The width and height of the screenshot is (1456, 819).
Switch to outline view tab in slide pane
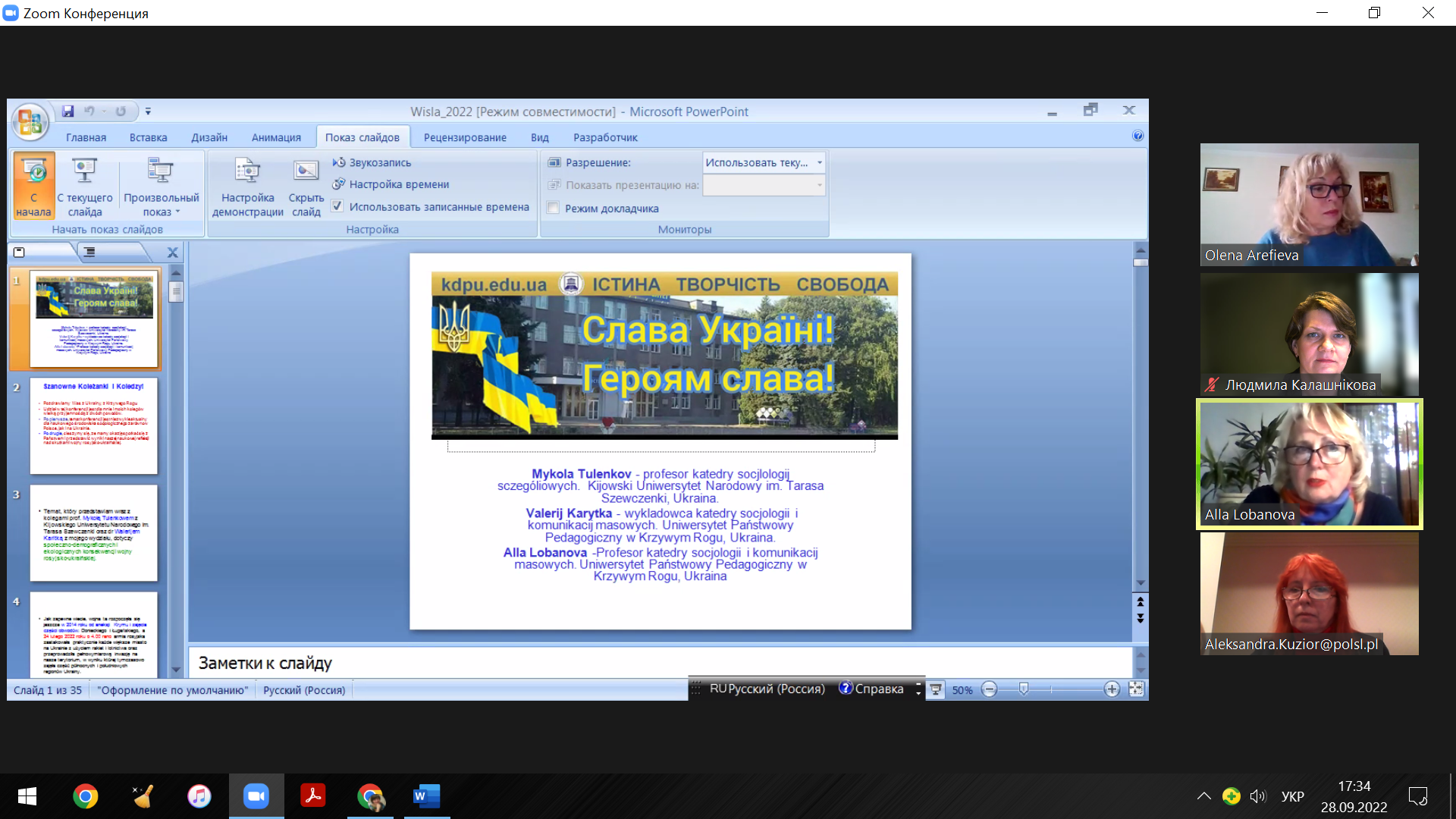(x=89, y=253)
